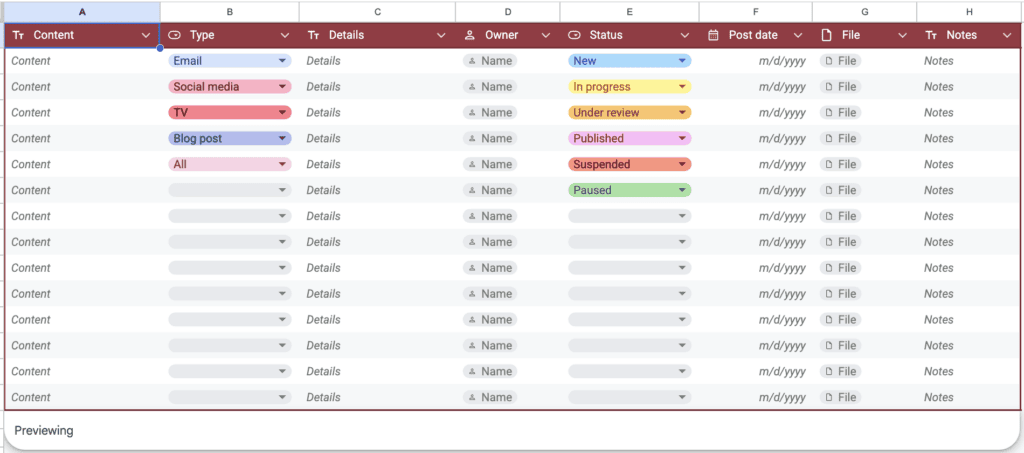Open the Status column header dropdown arrow

point(684,35)
